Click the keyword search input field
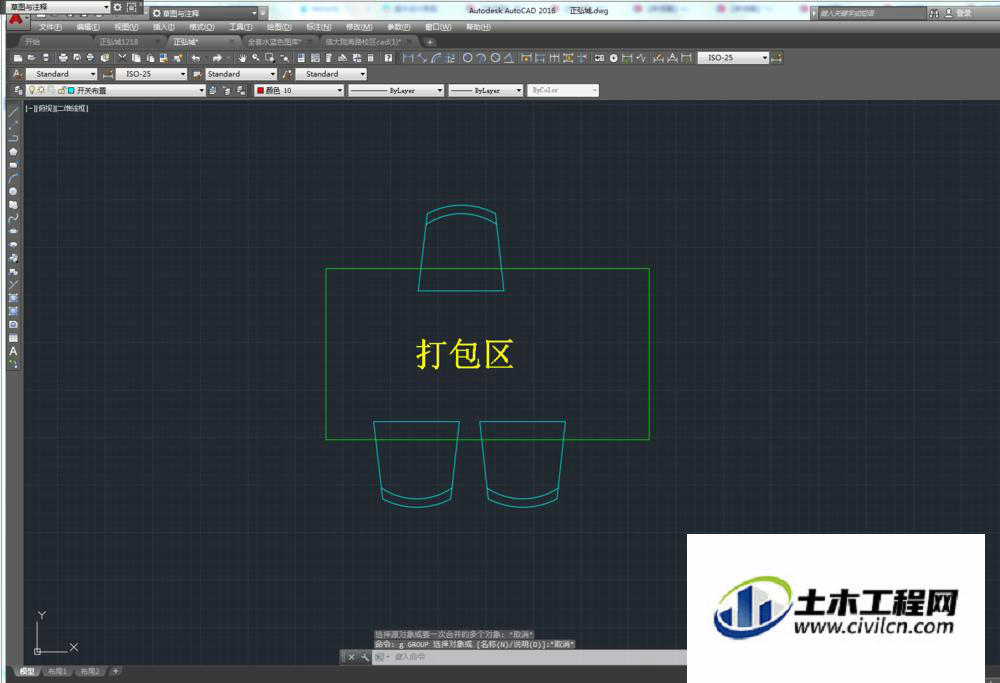Viewport: 1000px width, 683px height. (871, 13)
